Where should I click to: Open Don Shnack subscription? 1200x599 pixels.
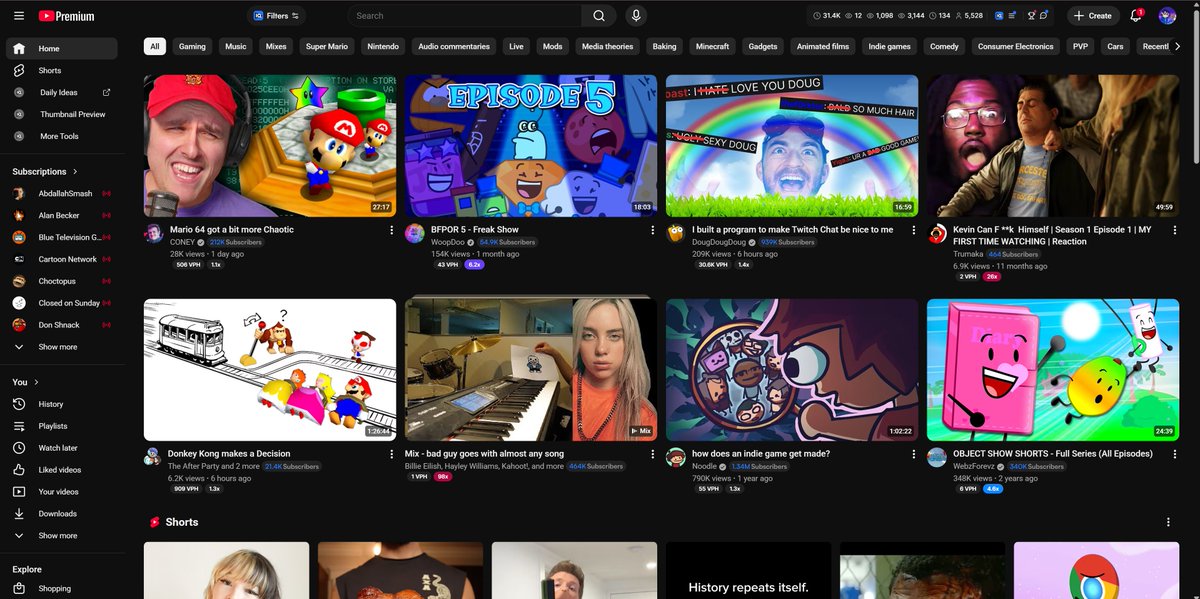click(61, 325)
